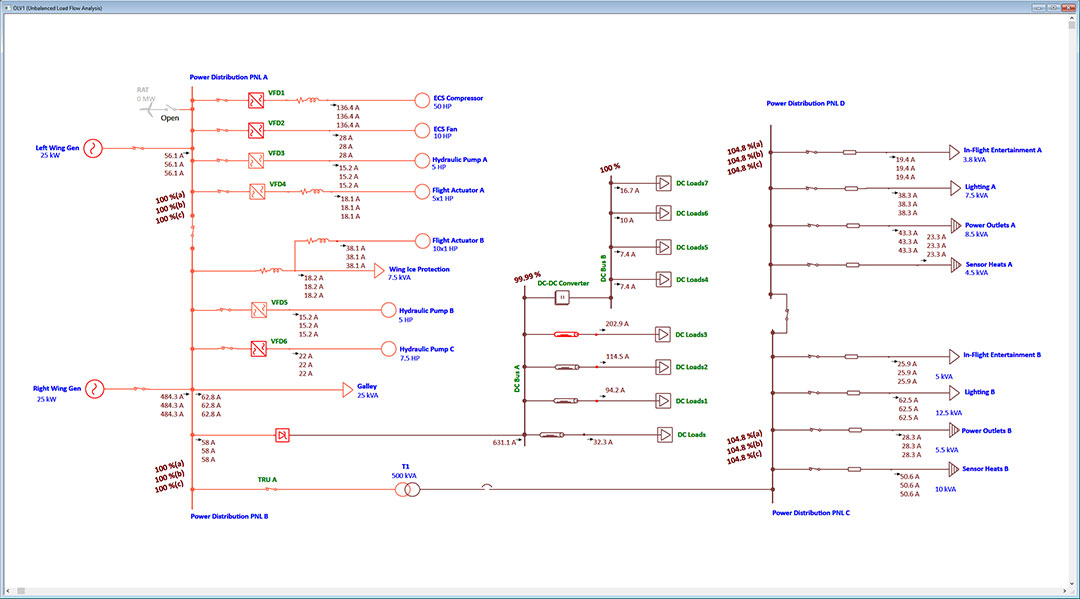The image size is (1080, 599).
Task: Select the VFD1 drive icon
Action: [254, 99]
